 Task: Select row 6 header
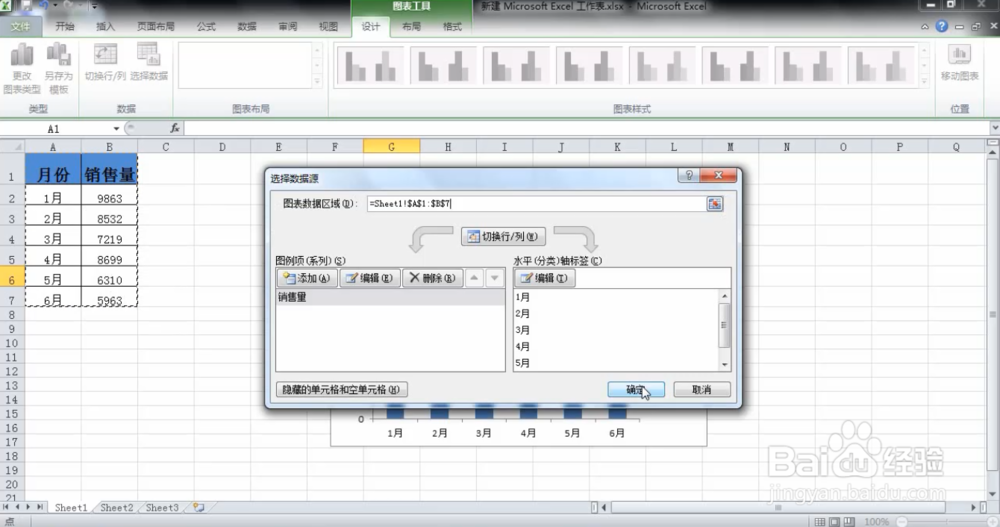(x=11, y=279)
